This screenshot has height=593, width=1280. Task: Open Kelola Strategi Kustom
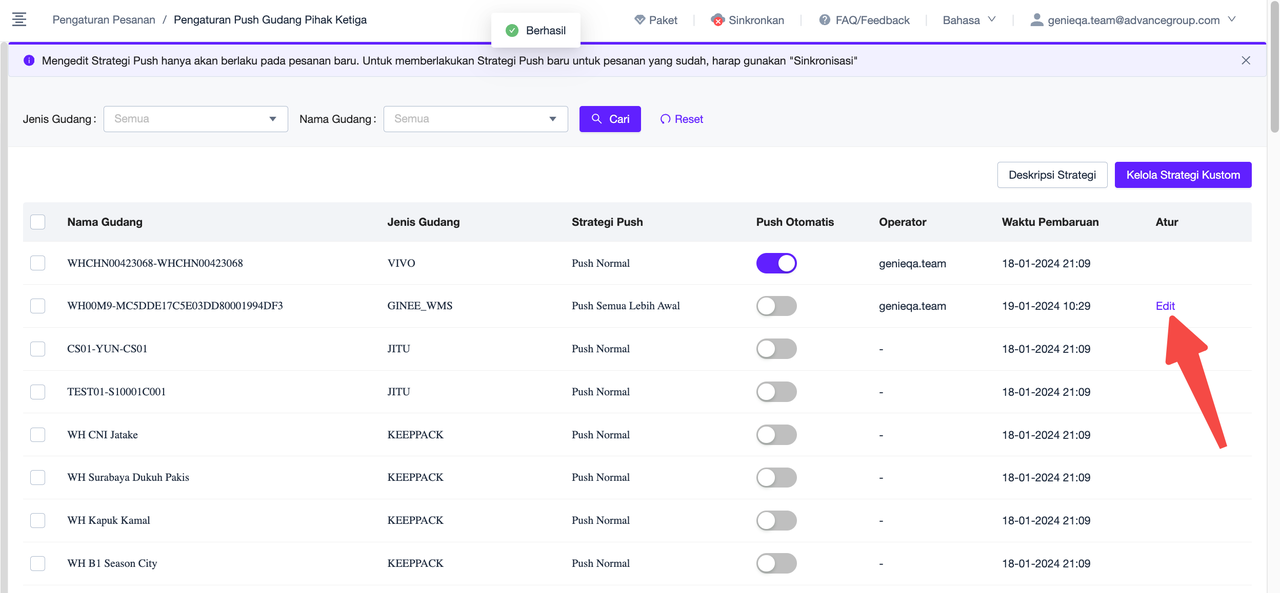(1183, 175)
